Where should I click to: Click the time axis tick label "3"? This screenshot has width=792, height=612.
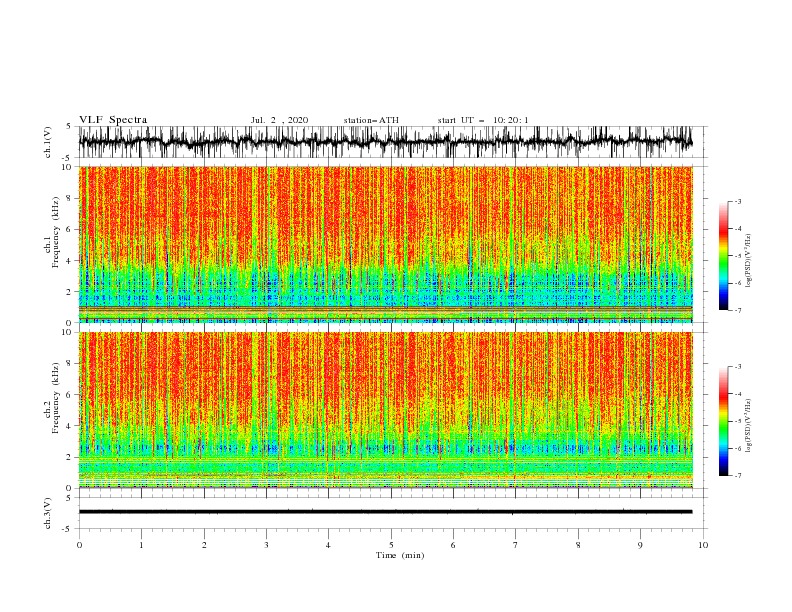tap(266, 545)
